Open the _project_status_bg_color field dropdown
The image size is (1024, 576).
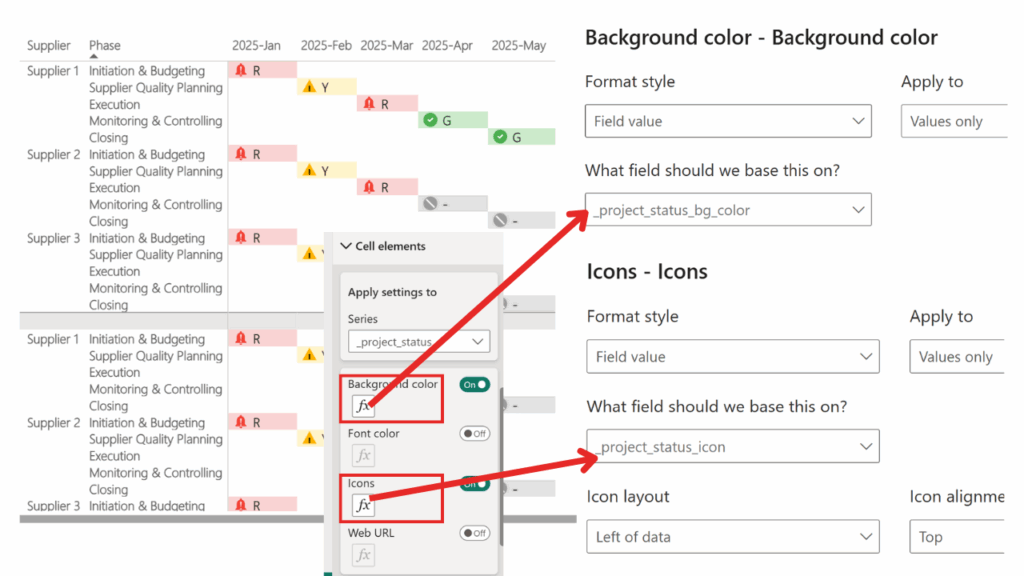(x=728, y=210)
